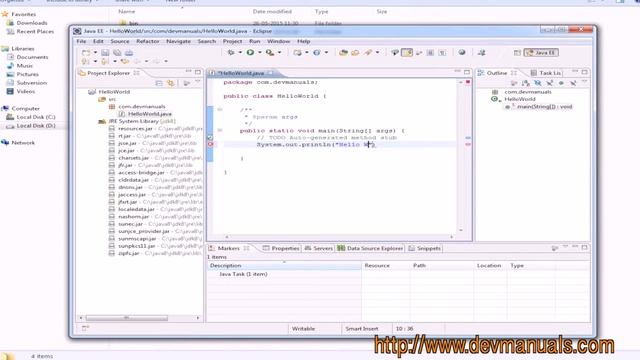Toggle Hide Fields in Outline toolbar
The width and height of the screenshot is (640, 360).
[538, 83]
